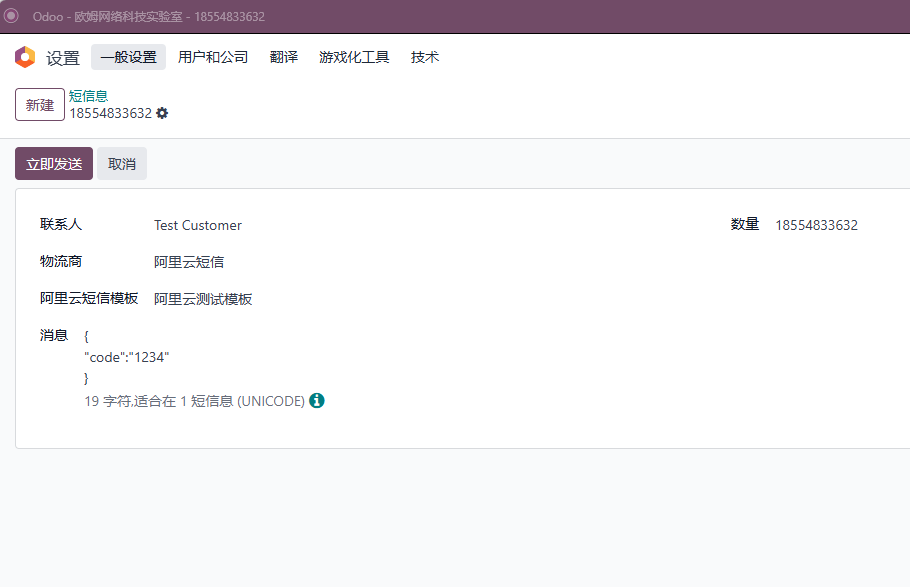Click the 物流商 field label
910x587 pixels.
(61, 261)
